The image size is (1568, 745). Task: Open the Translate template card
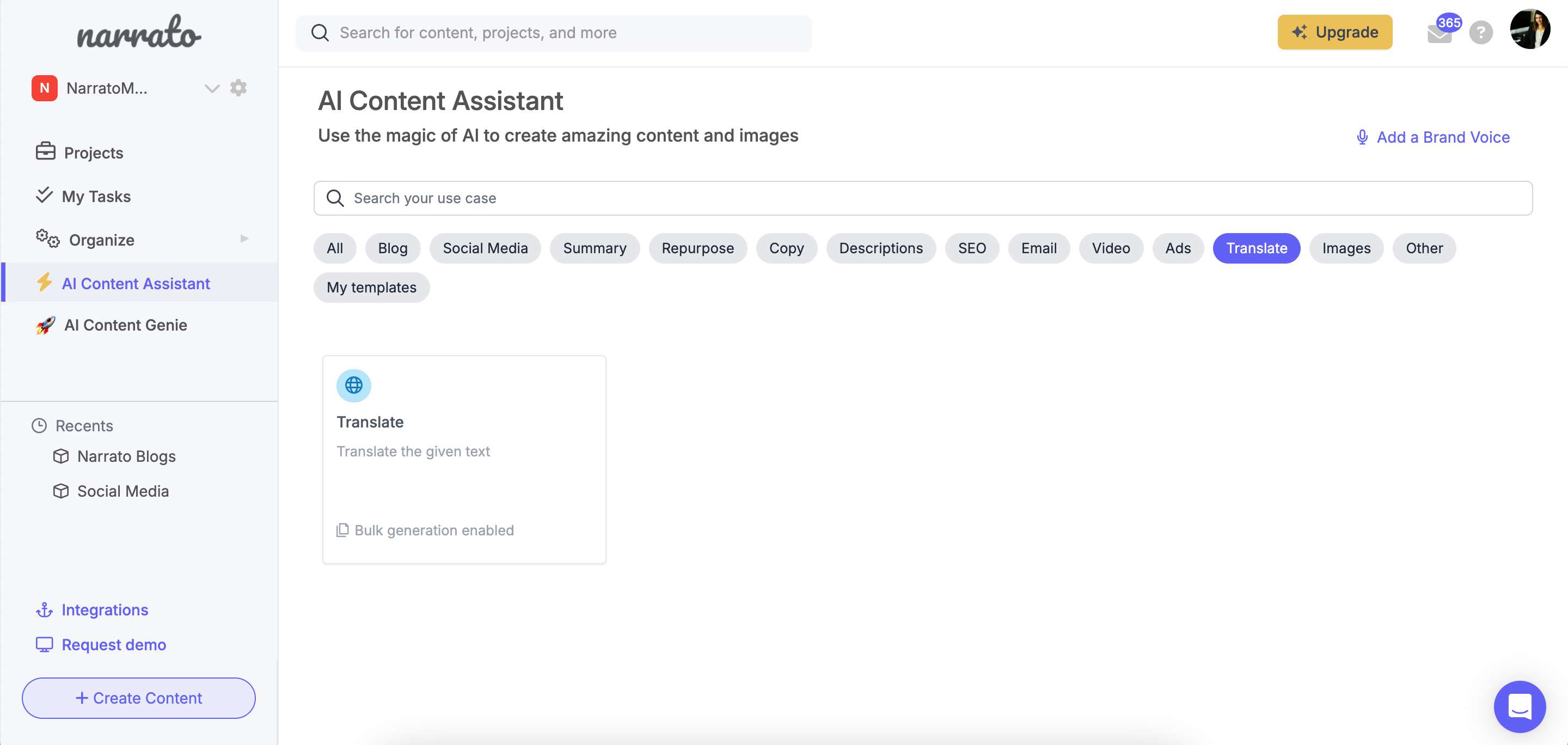point(464,459)
